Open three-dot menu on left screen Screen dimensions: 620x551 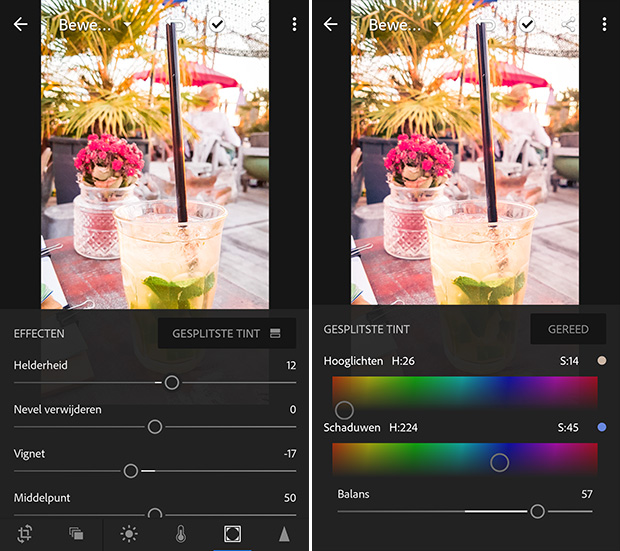pos(294,25)
